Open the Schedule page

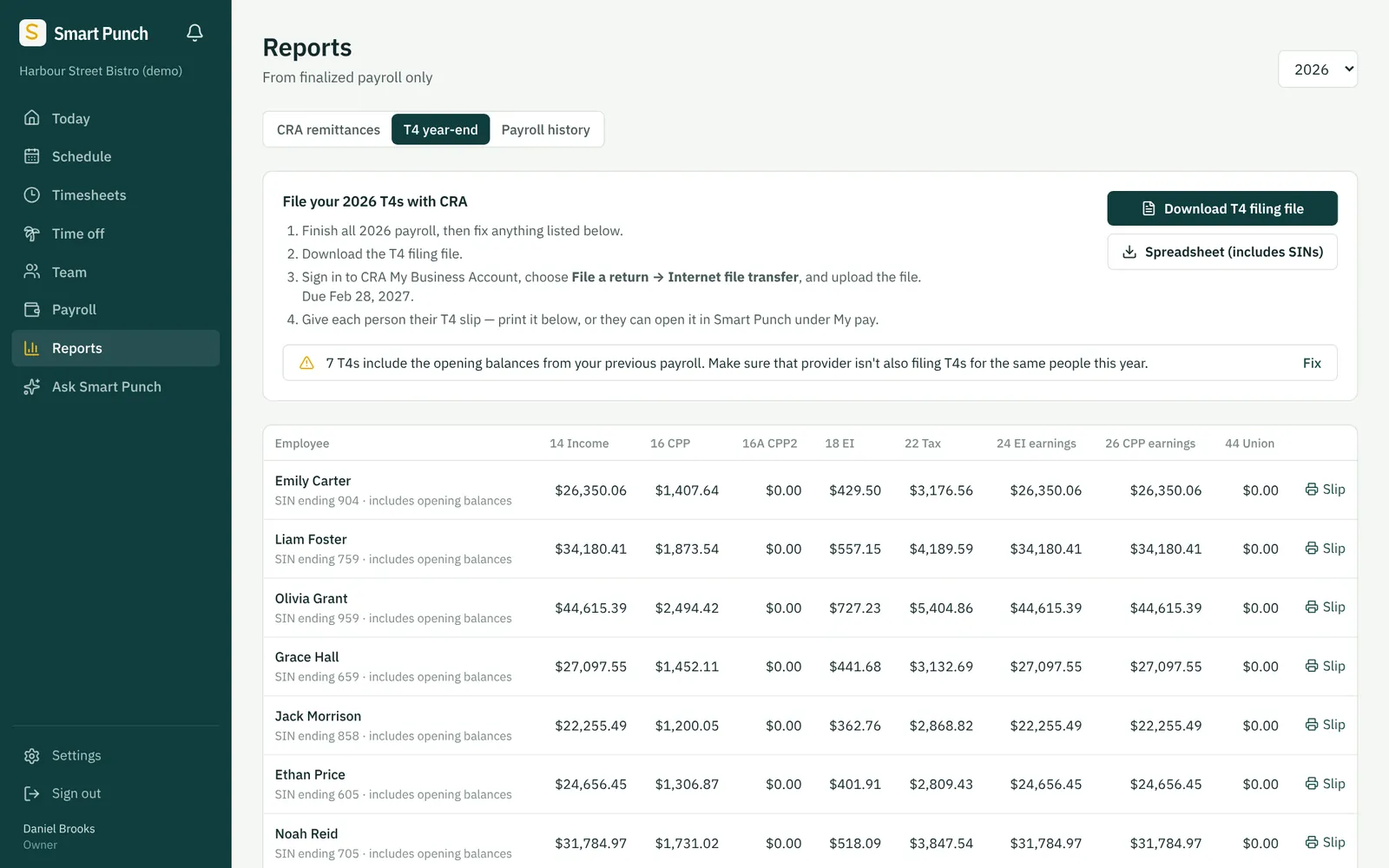tap(115, 156)
